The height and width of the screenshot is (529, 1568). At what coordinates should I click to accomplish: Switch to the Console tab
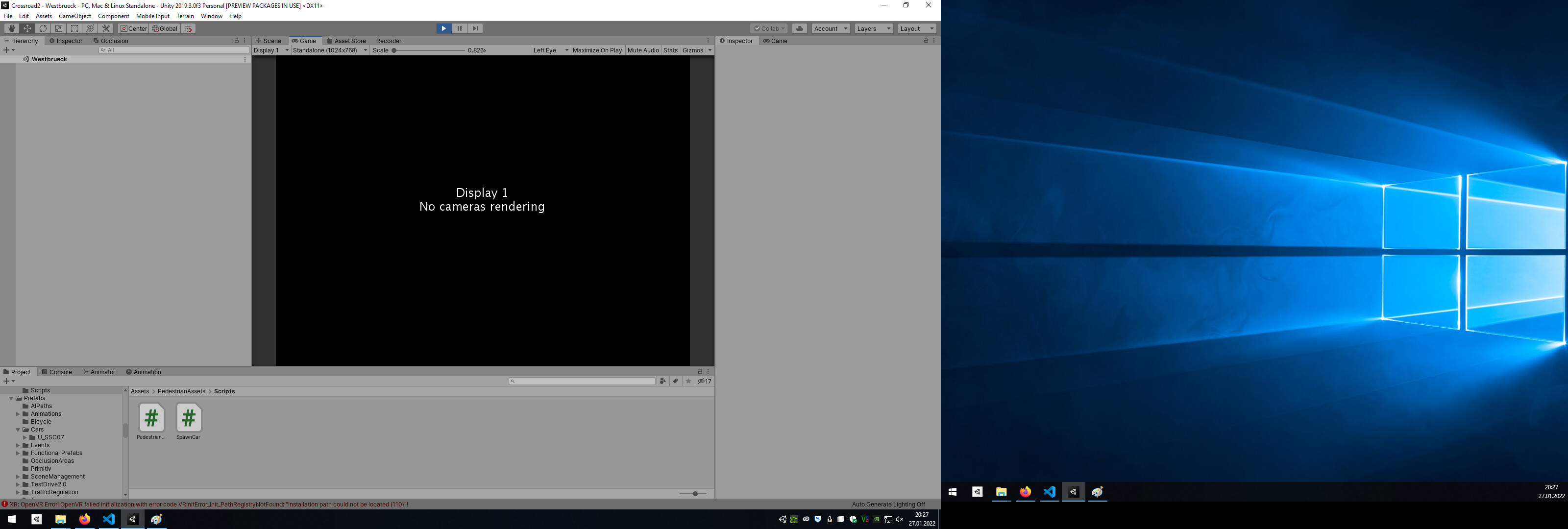pos(58,372)
